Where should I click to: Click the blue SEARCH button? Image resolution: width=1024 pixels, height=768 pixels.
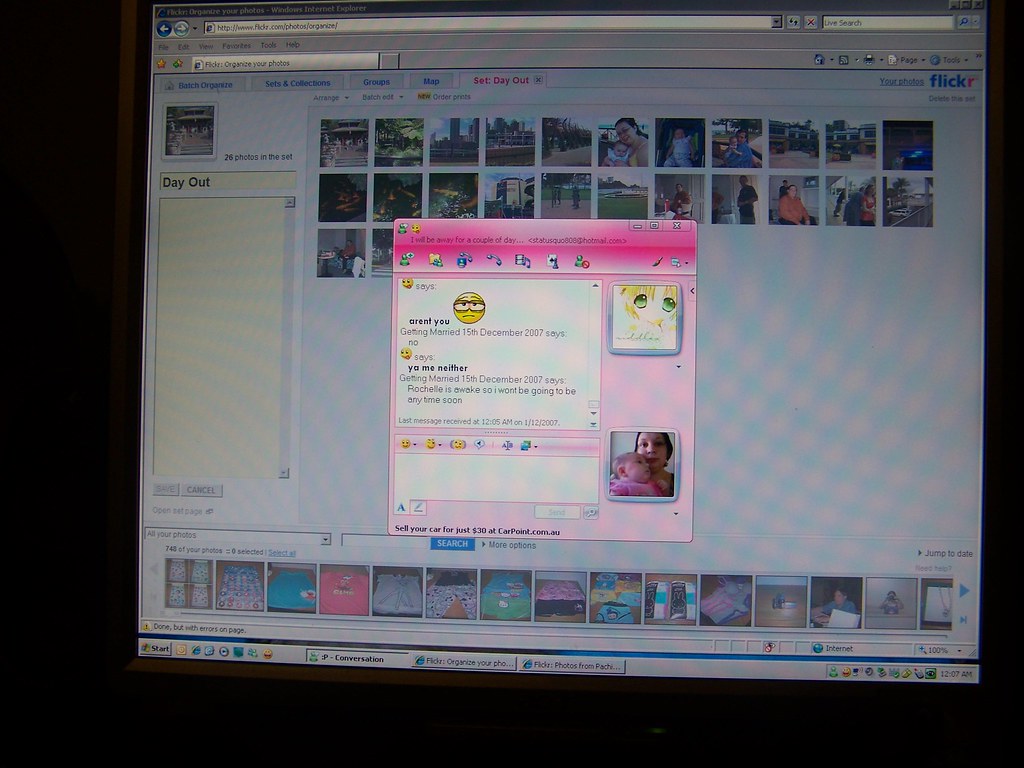click(453, 543)
